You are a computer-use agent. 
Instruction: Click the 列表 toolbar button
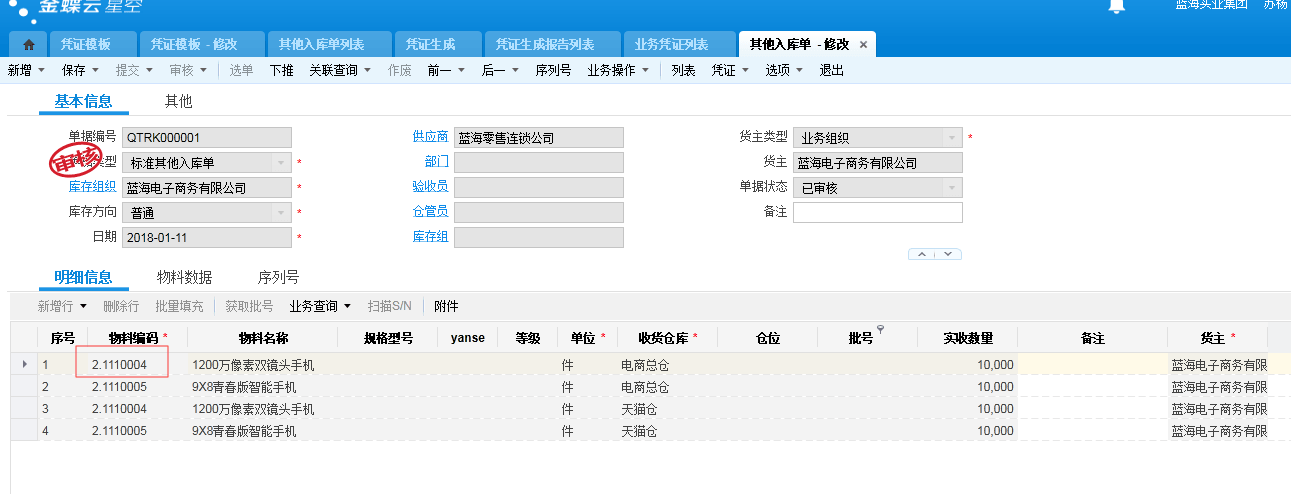(x=683, y=70)
